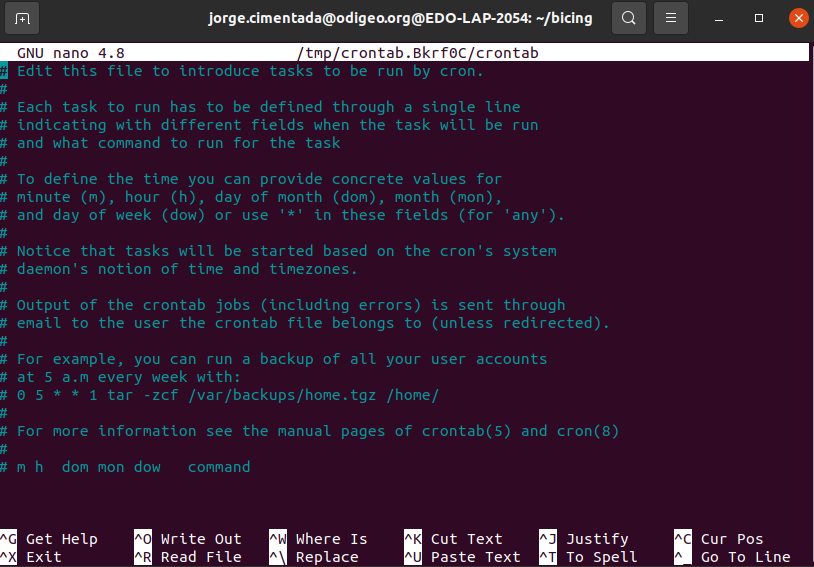Place cursor on the 'm h dom mon dow command' line

[133, 467]
